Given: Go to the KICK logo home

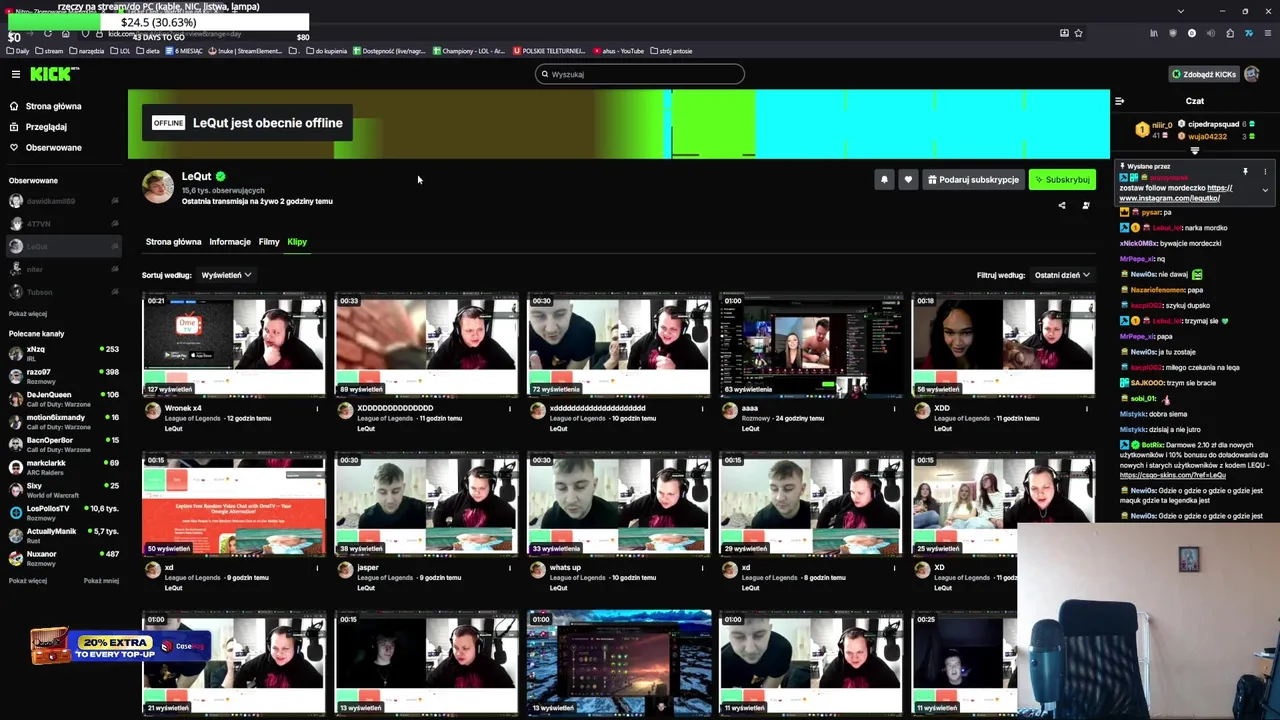Looking at the screenshot, I should point(52,74).
